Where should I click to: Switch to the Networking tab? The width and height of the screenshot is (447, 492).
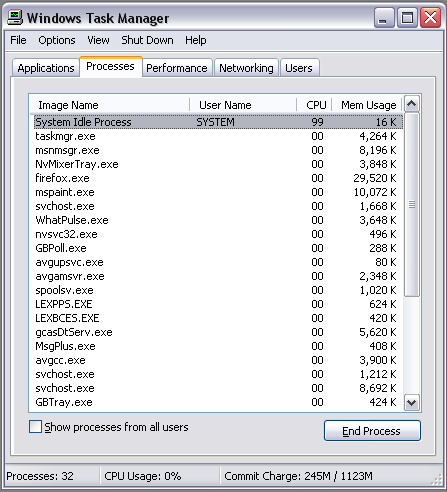[246, 68]
